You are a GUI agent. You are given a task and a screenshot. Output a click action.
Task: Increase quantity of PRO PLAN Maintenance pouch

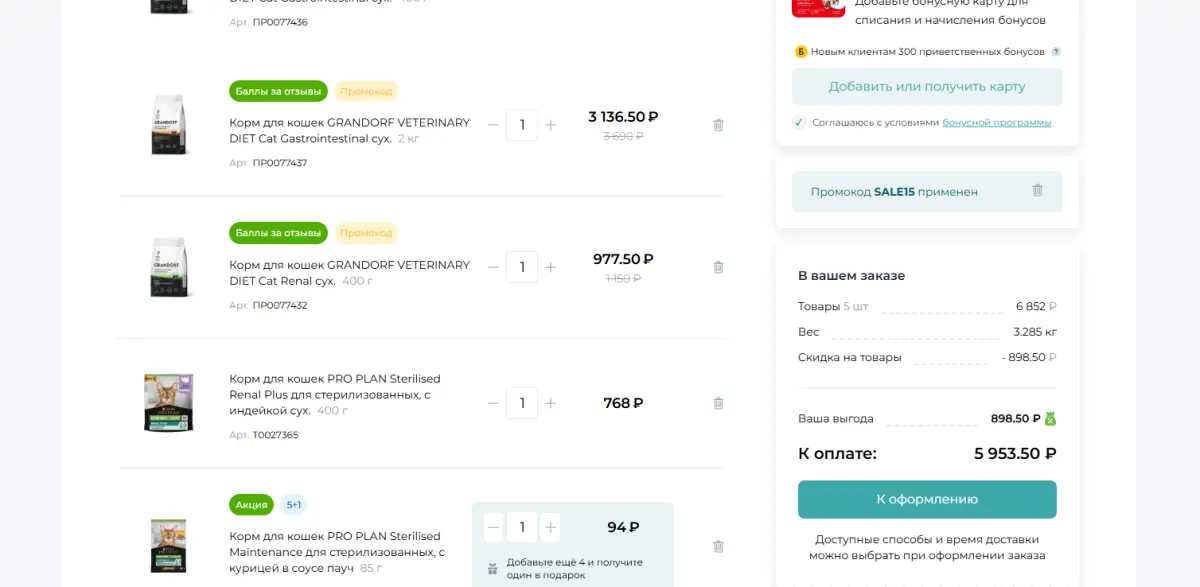pos(551,527)
